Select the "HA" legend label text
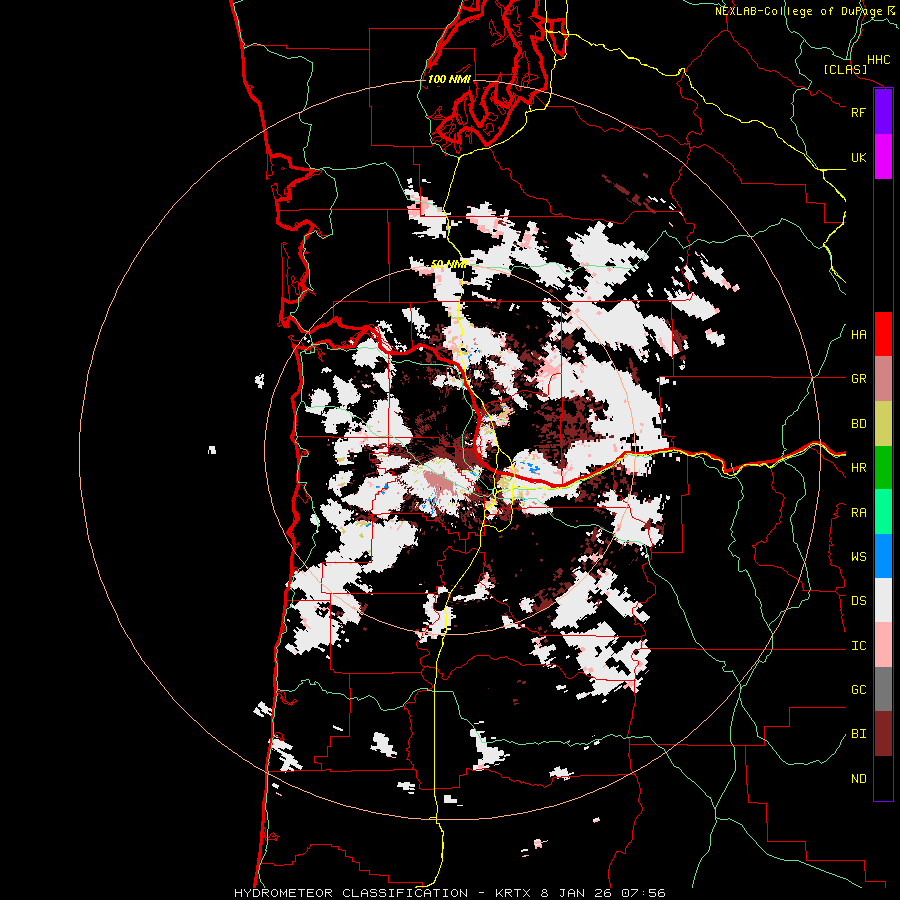This screenshot has height=900, width=900. [x=858, y=335]
